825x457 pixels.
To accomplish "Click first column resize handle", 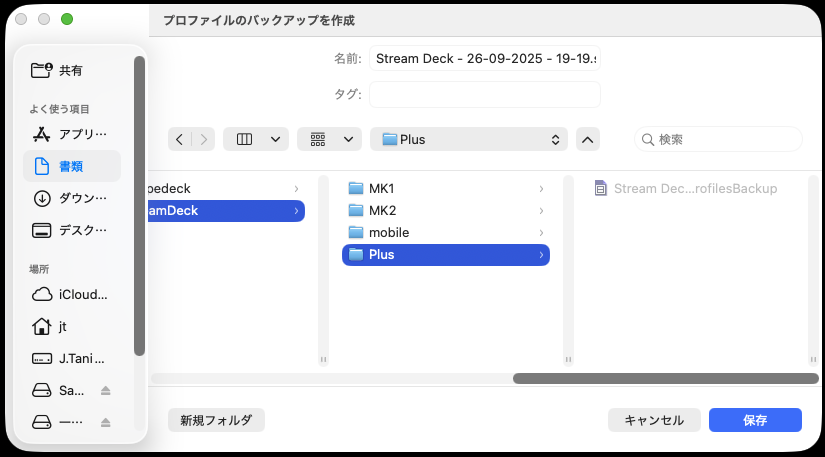I will tap(323, 360).
